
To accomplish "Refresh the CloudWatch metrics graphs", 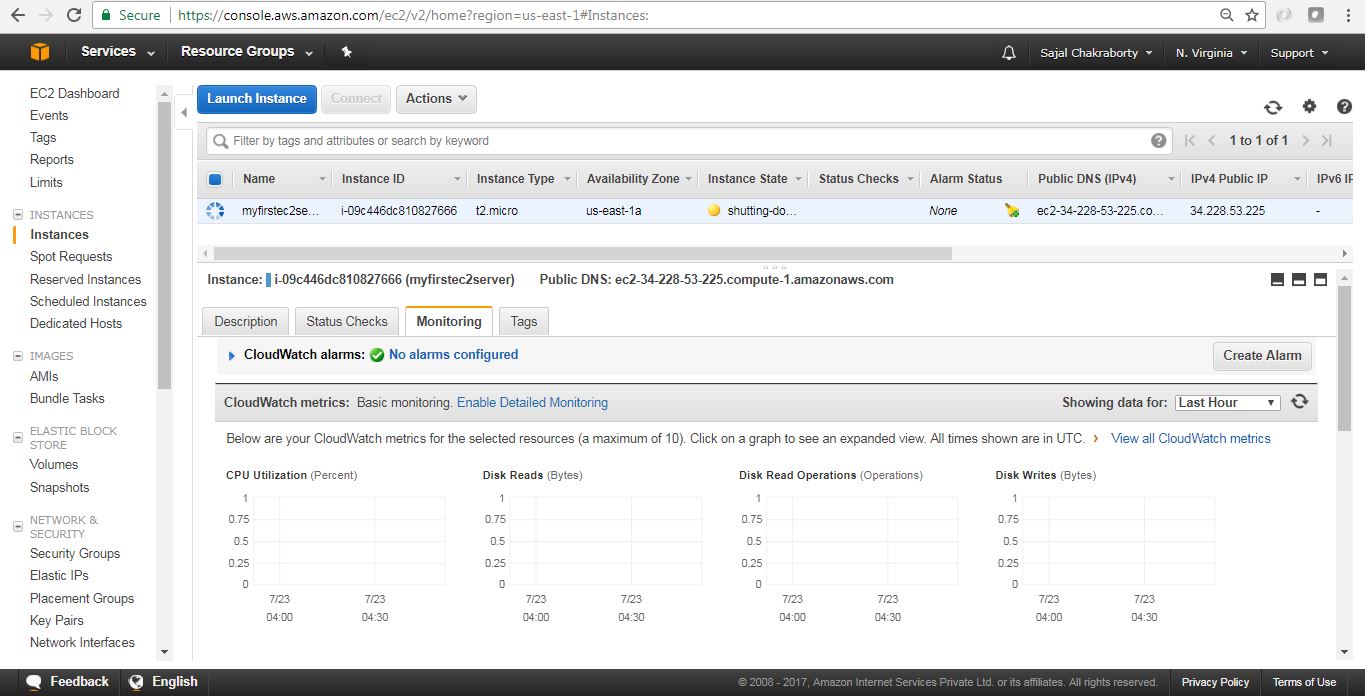I will 1299,402.
